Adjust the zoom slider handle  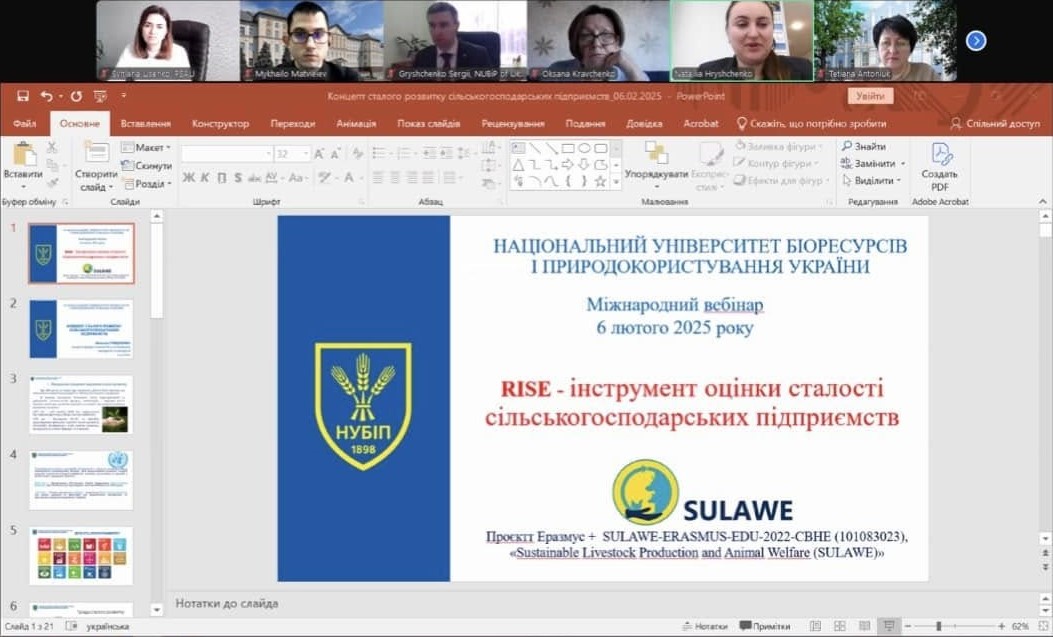pos(938,626)
